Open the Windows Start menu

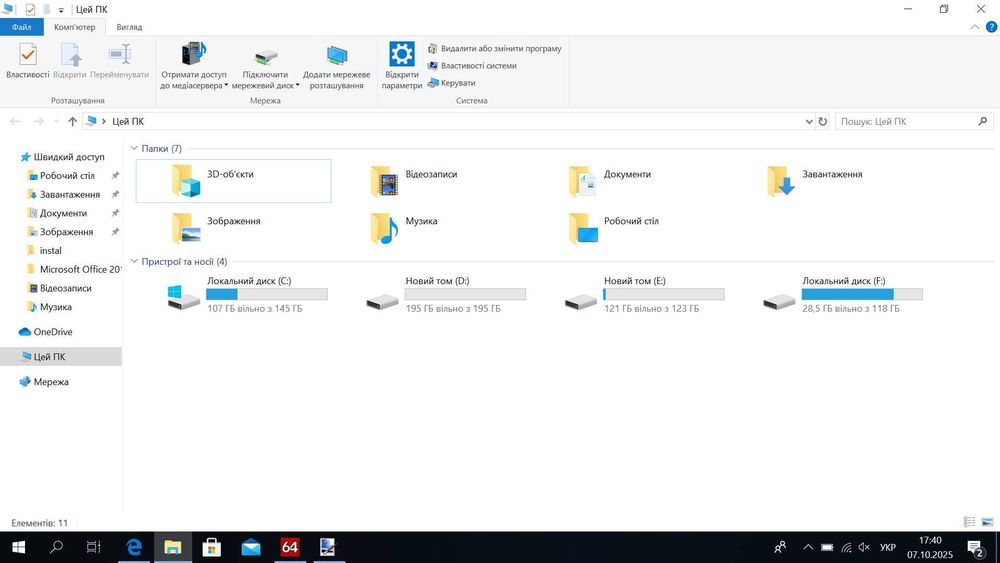[x=18, y=547]
